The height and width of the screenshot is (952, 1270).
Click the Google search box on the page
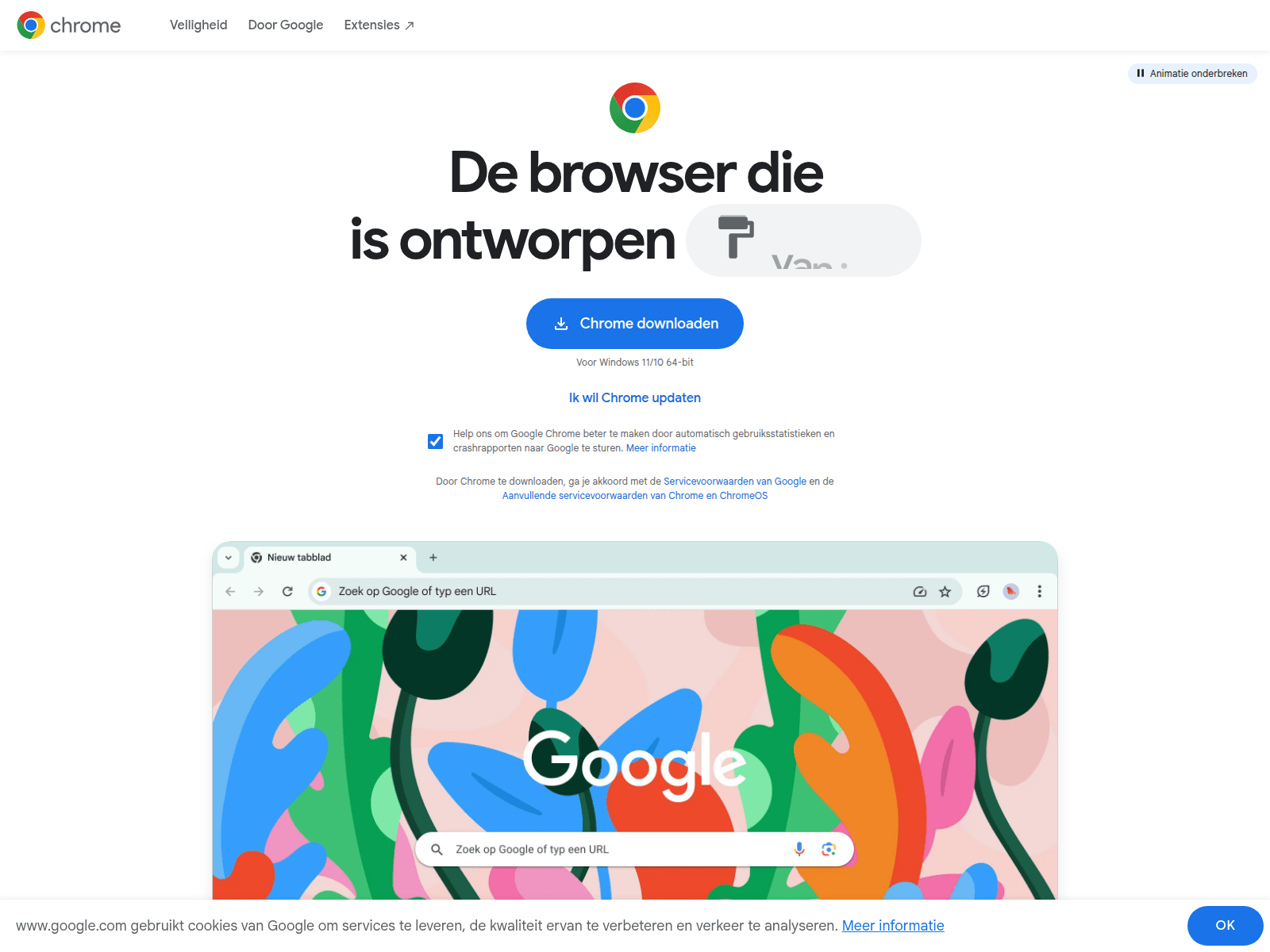635,850
